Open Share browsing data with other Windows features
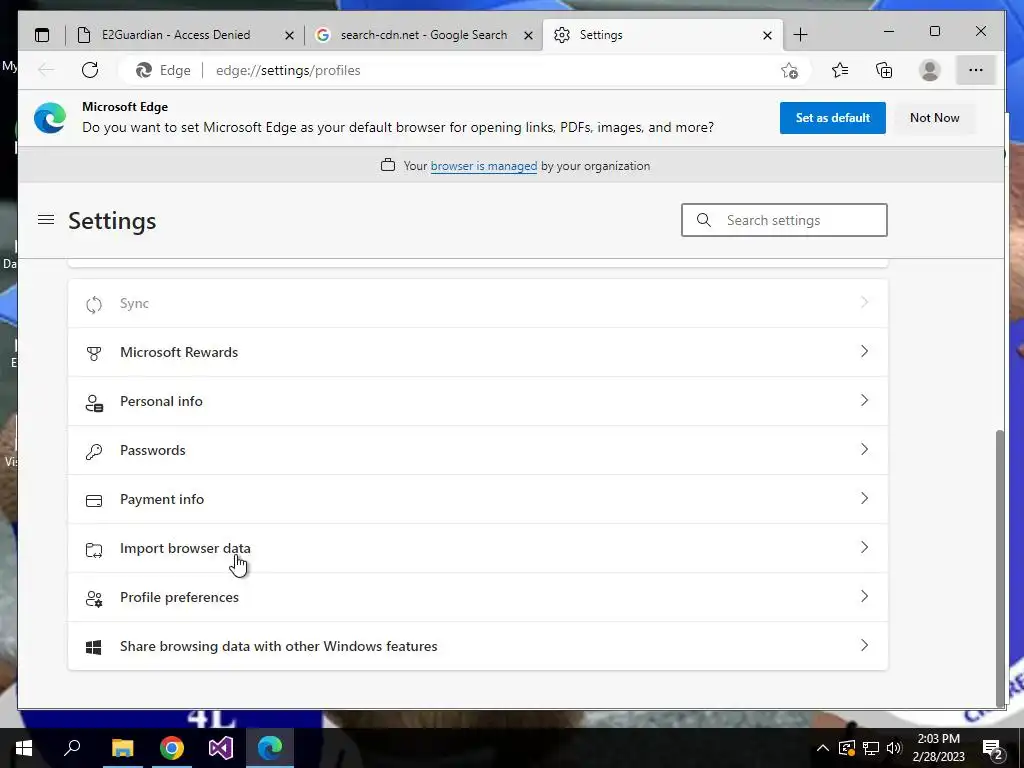This screenshot has width=1024, height=768. coord(478,646)
